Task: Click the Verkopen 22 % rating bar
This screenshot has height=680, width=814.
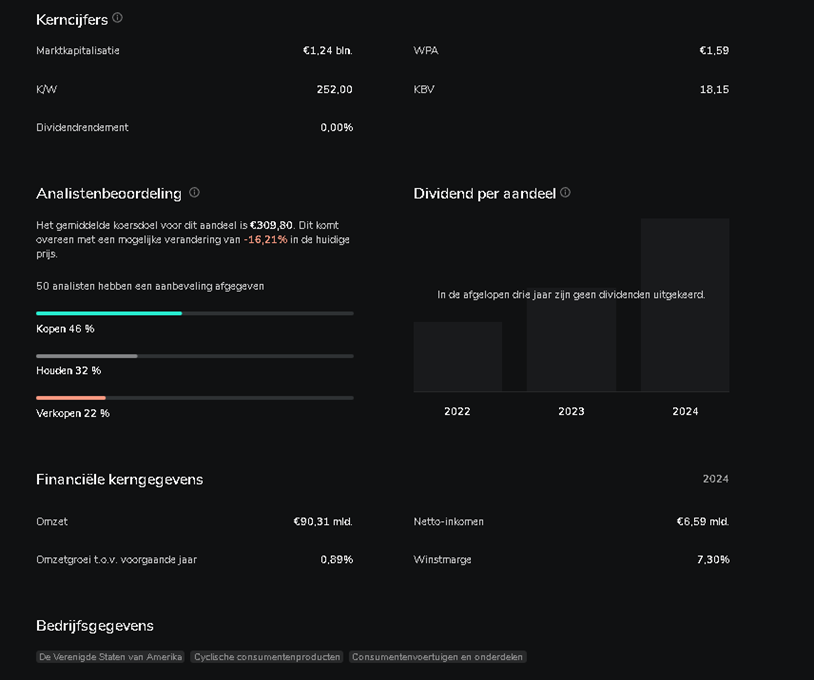Action: click(194, 398)
